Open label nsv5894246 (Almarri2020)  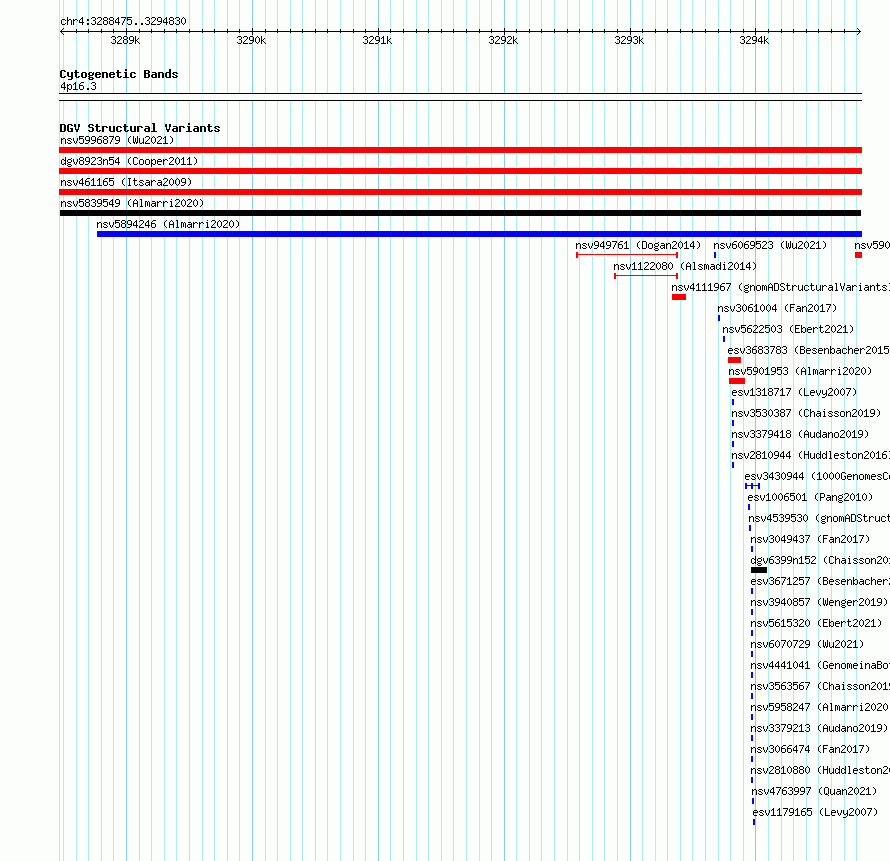click(168, 224)
